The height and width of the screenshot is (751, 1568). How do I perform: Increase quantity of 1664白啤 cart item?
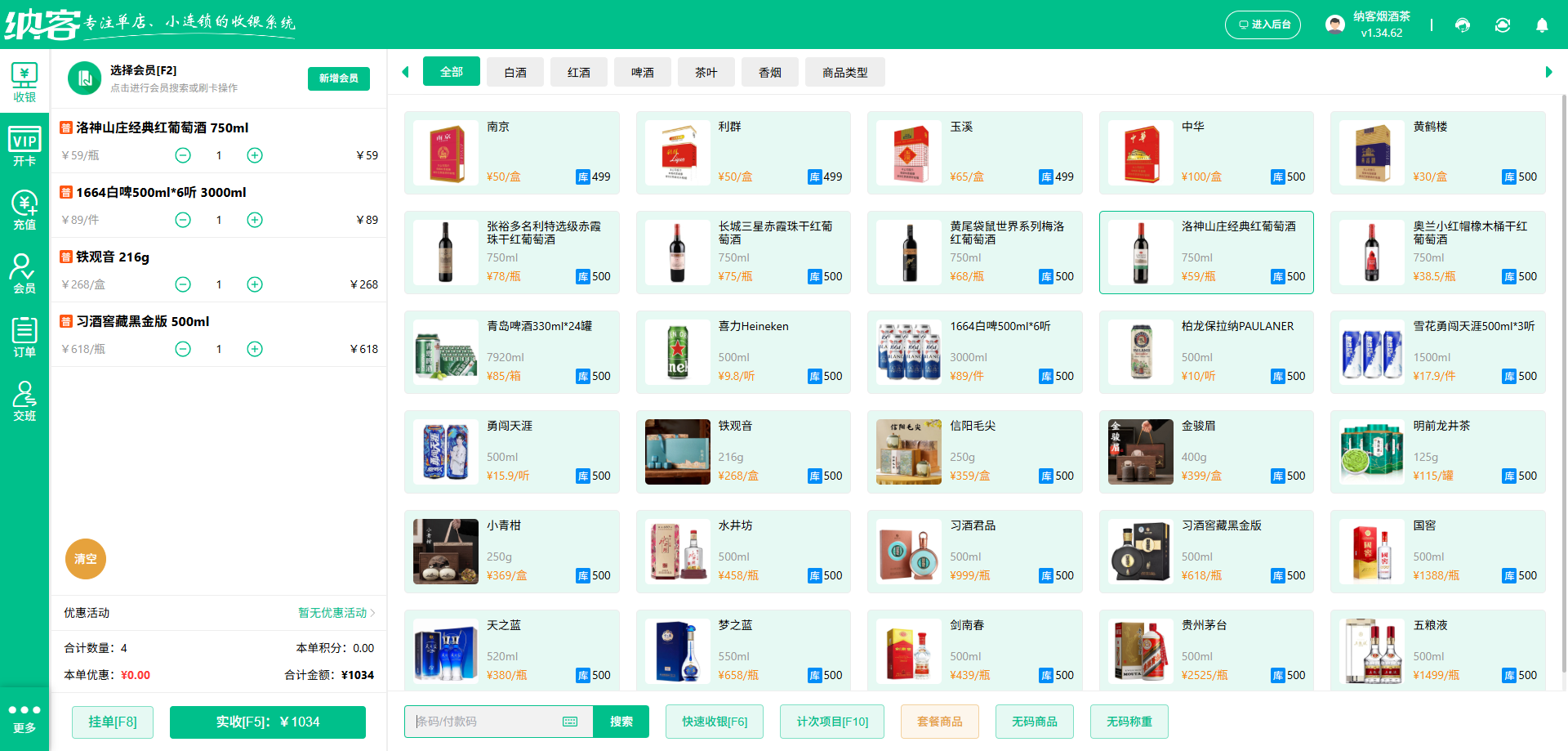coord(255,220)
